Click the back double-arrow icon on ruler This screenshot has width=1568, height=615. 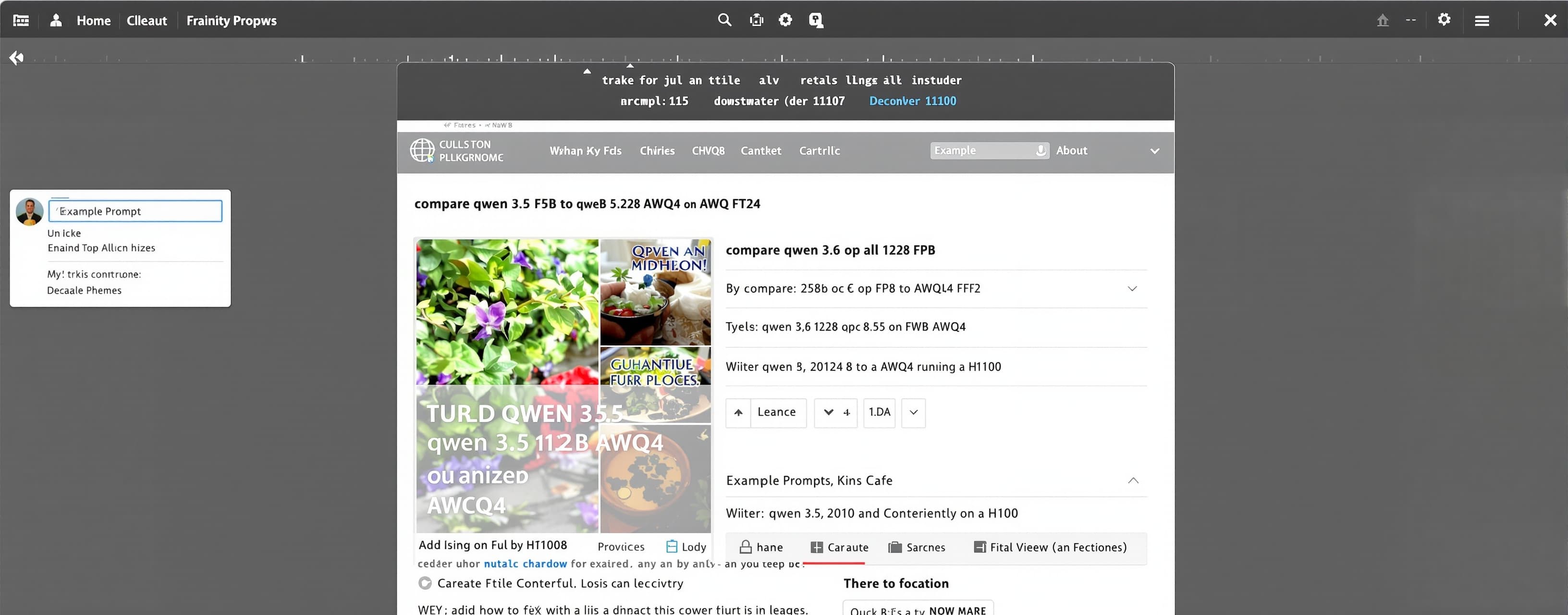click(x=16, y=58)
